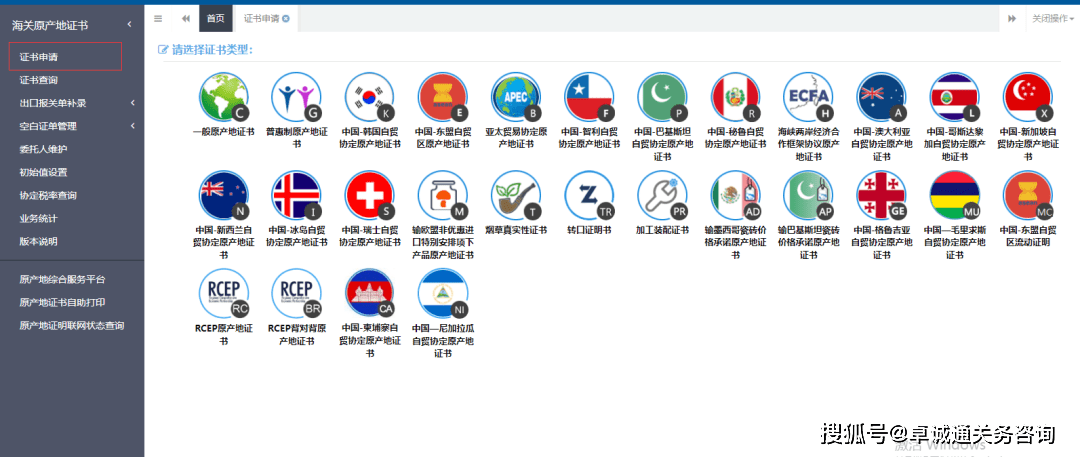Select 中国-新加坡自贸协定 flag icon
Screen dimensions: 1080x457
1027,97
